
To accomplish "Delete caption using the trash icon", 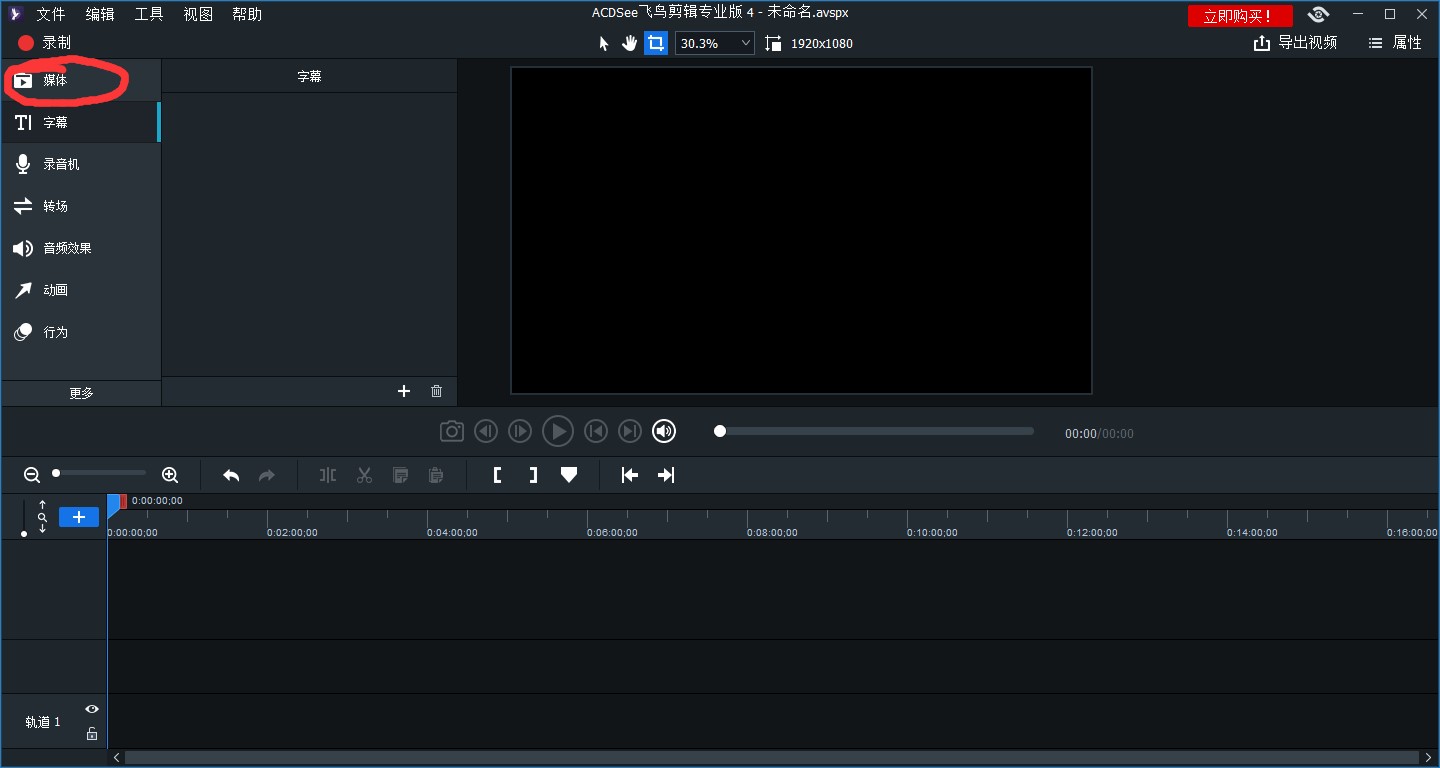I will click(436, 391).
